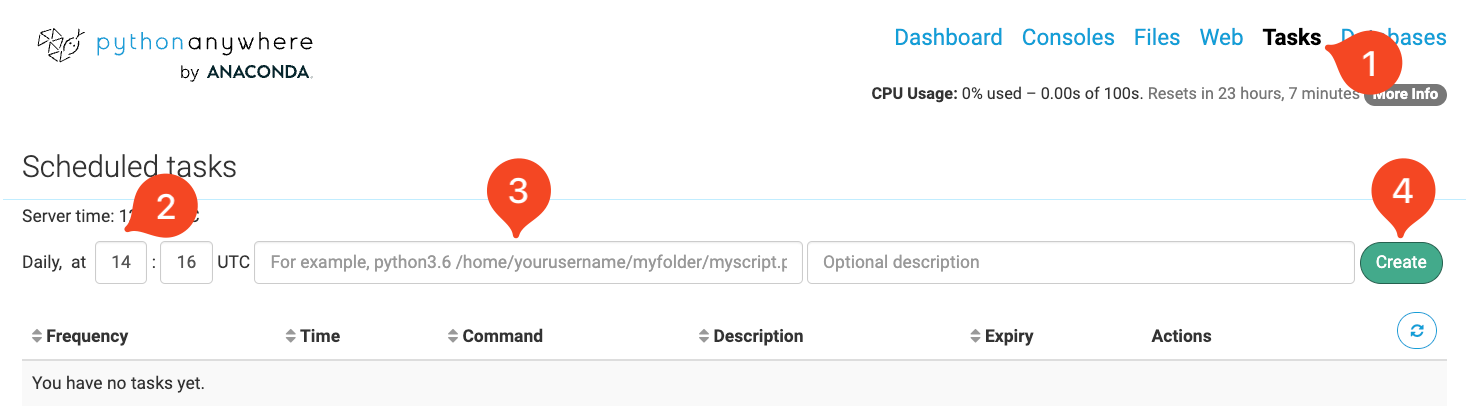Screen dimensions: 1477x407
Task: Click the Optional description field
Action: point(1080,263)
